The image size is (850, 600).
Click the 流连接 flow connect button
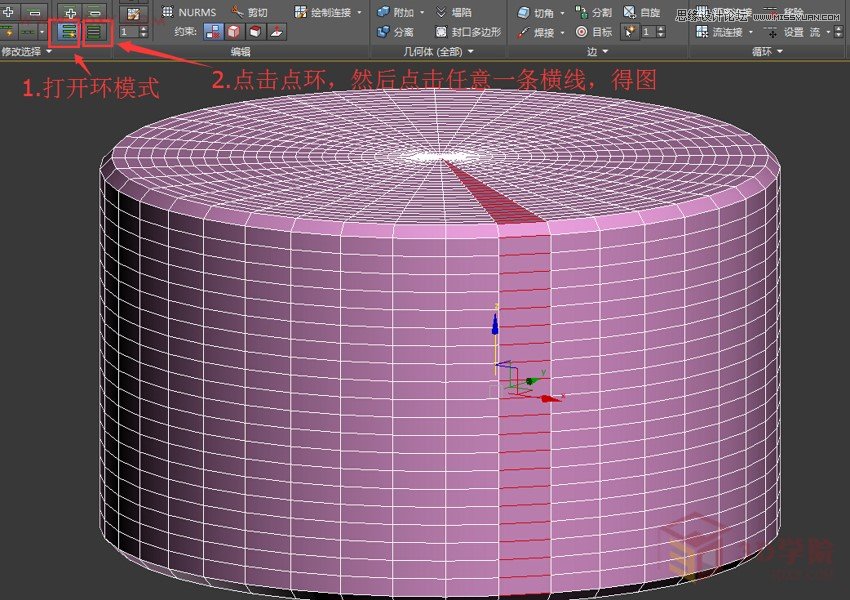pos(720,32)
